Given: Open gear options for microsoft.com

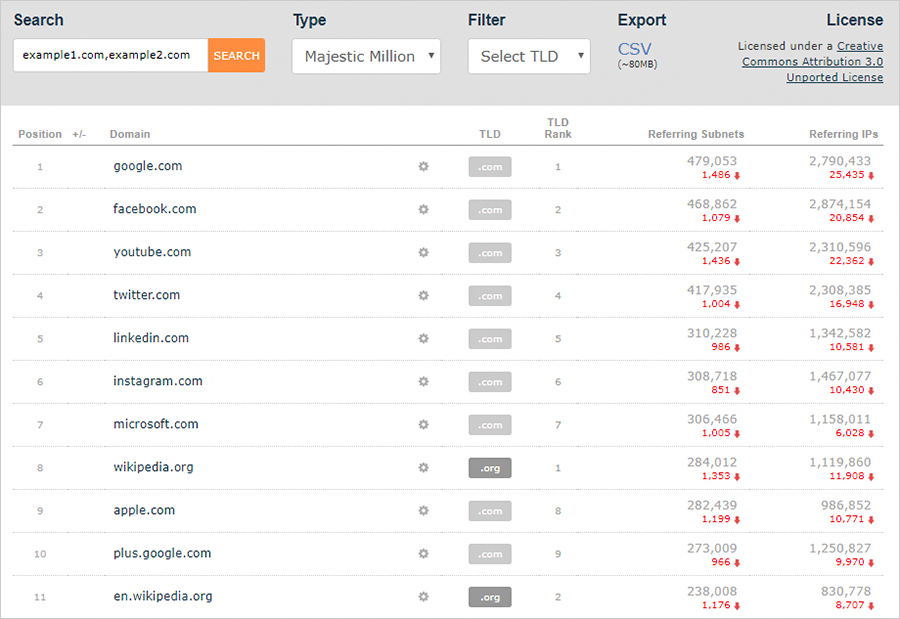Looking at the screenshot, I should pyautogui.click(x=424, y=425).
